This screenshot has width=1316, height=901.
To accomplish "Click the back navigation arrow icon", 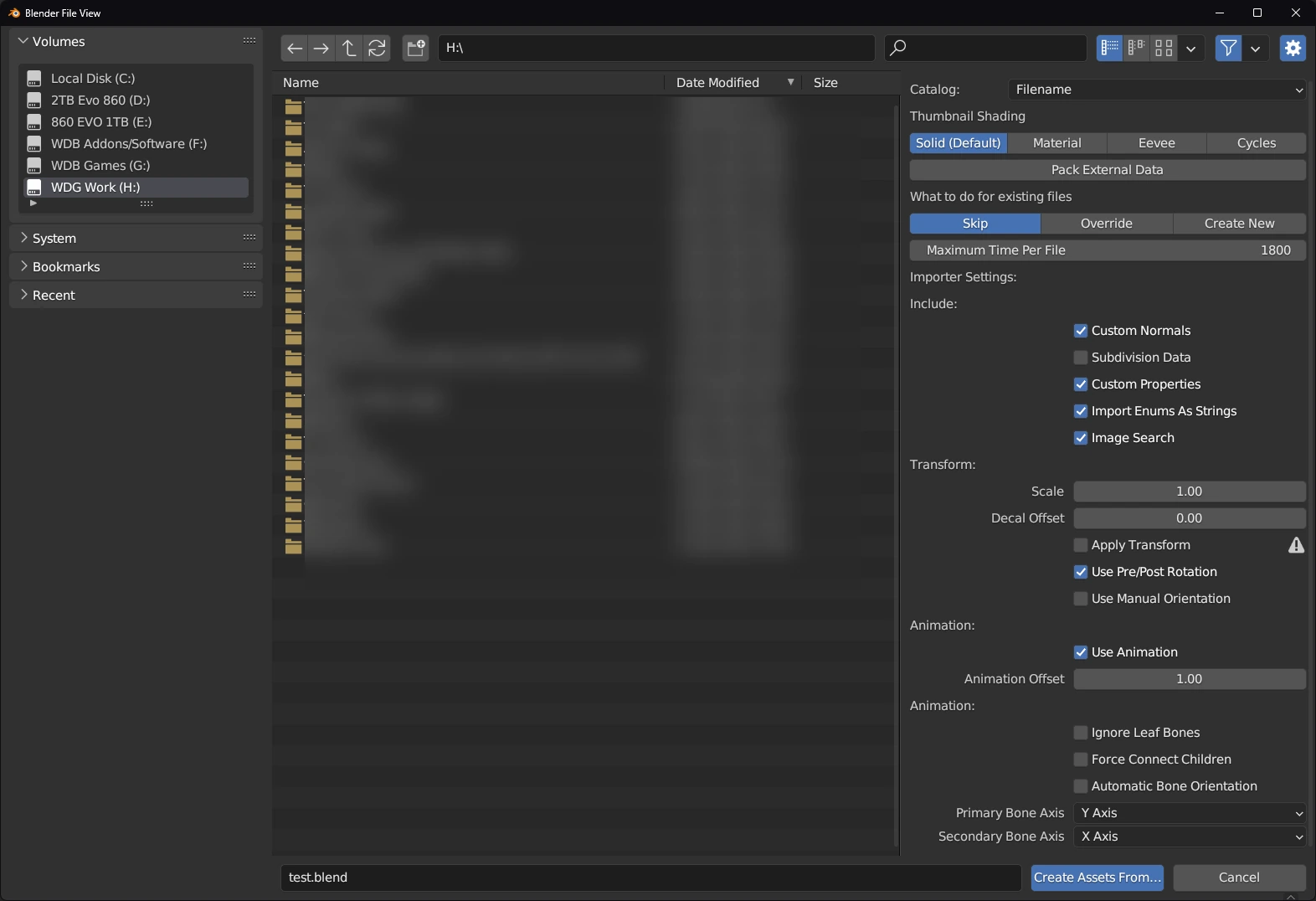I will coord(294,49).
